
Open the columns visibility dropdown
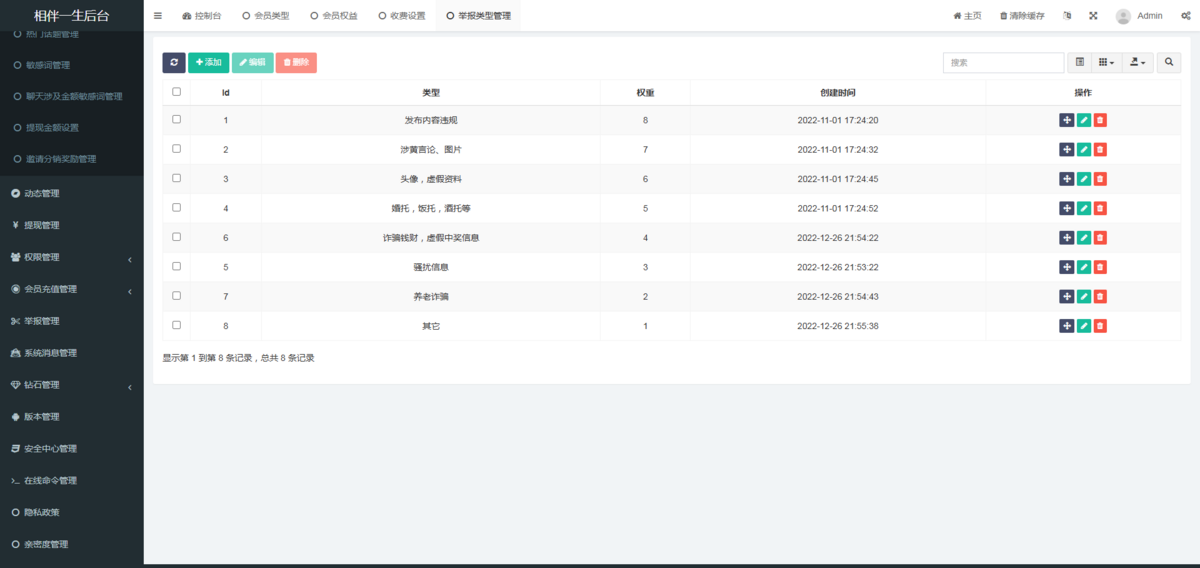point(1106,63)
